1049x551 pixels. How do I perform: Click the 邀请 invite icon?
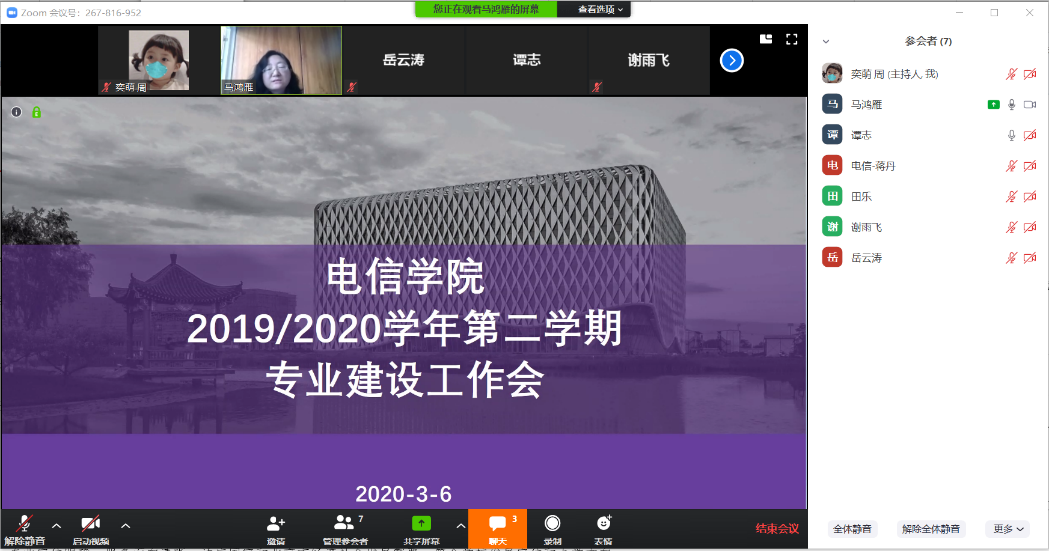click(x=276, y=528)
